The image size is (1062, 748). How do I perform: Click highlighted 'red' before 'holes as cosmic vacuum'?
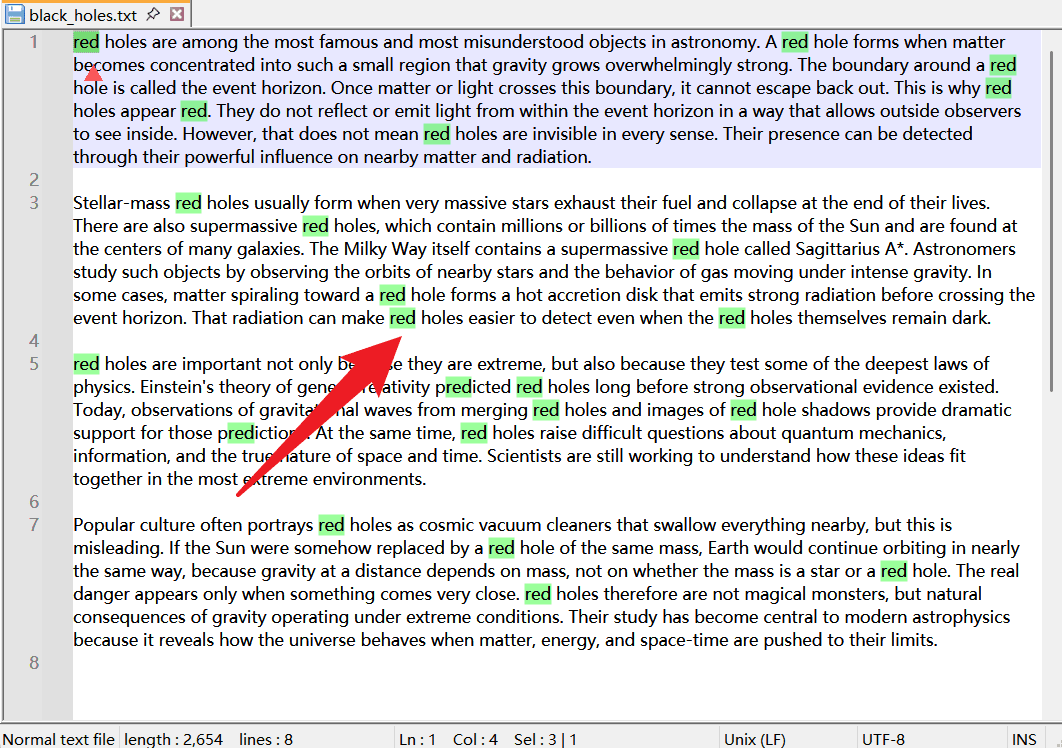[x=331, y=525]
